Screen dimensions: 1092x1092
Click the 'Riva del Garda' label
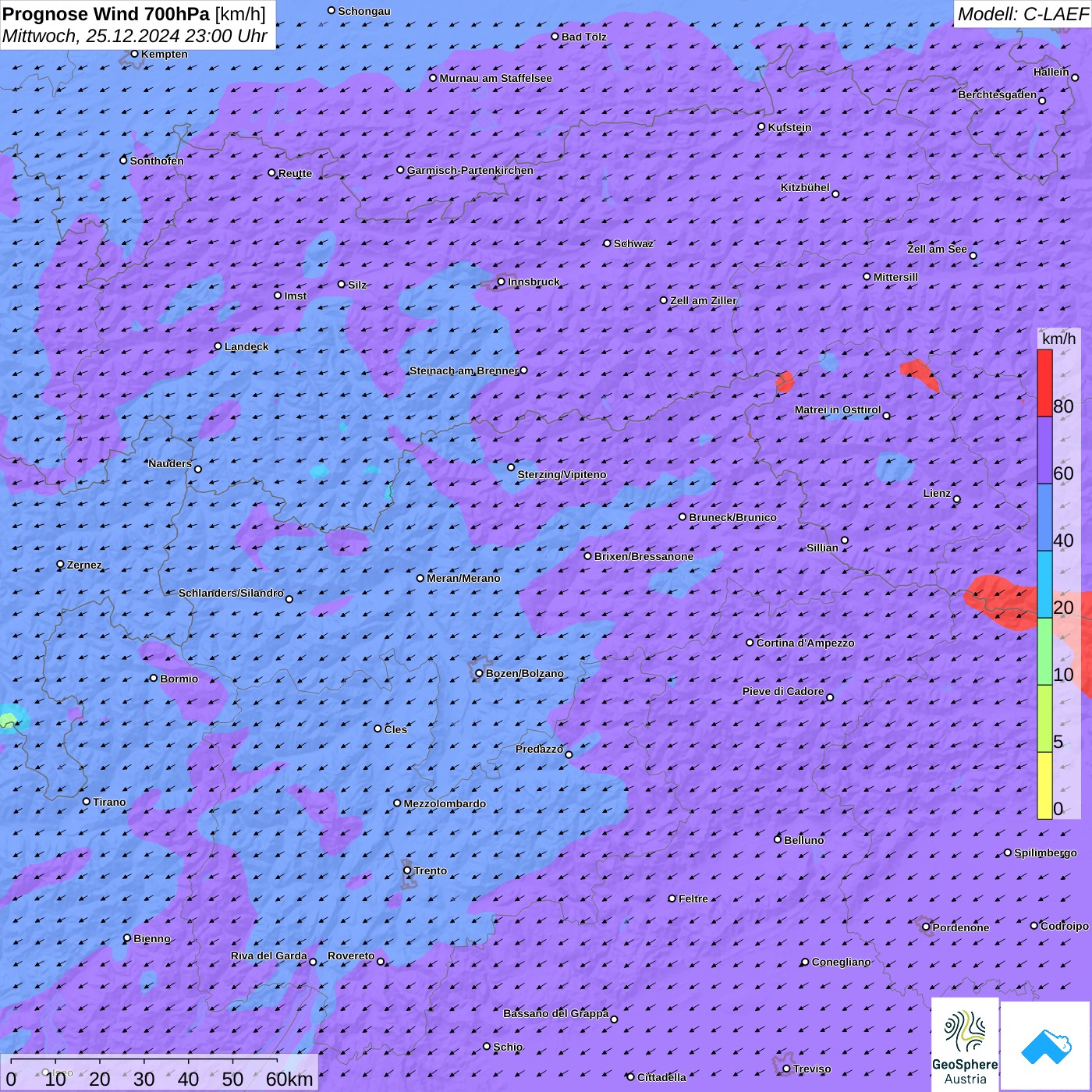[268, 955]
